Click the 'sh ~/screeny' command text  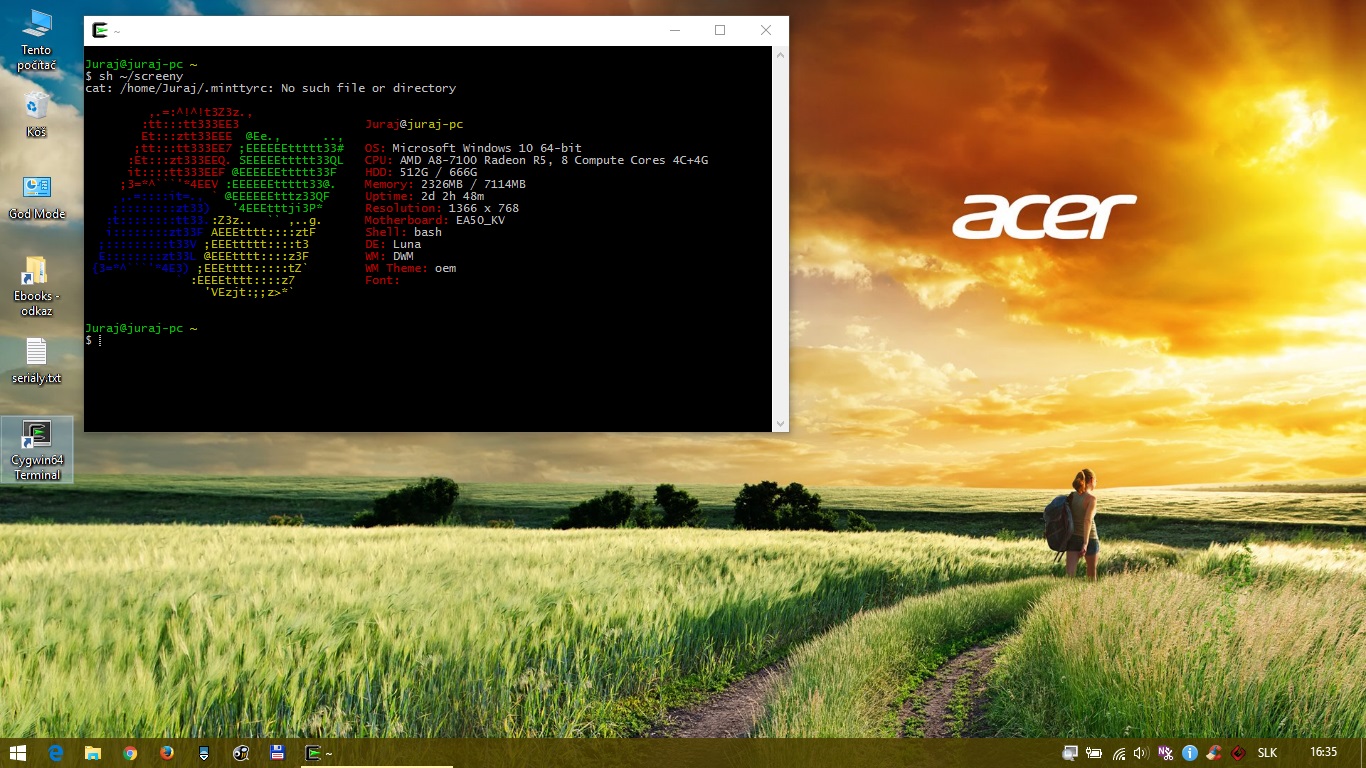point(141,76)
